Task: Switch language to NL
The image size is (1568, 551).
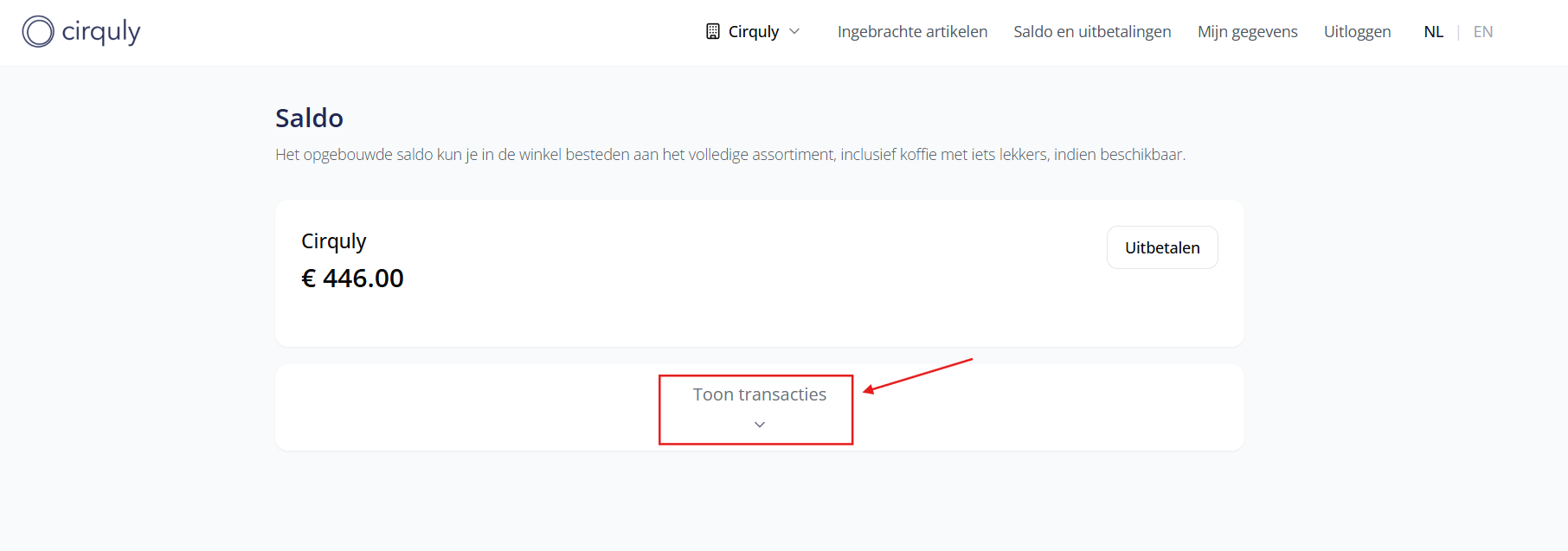Action: click(x=1433, y=32)
